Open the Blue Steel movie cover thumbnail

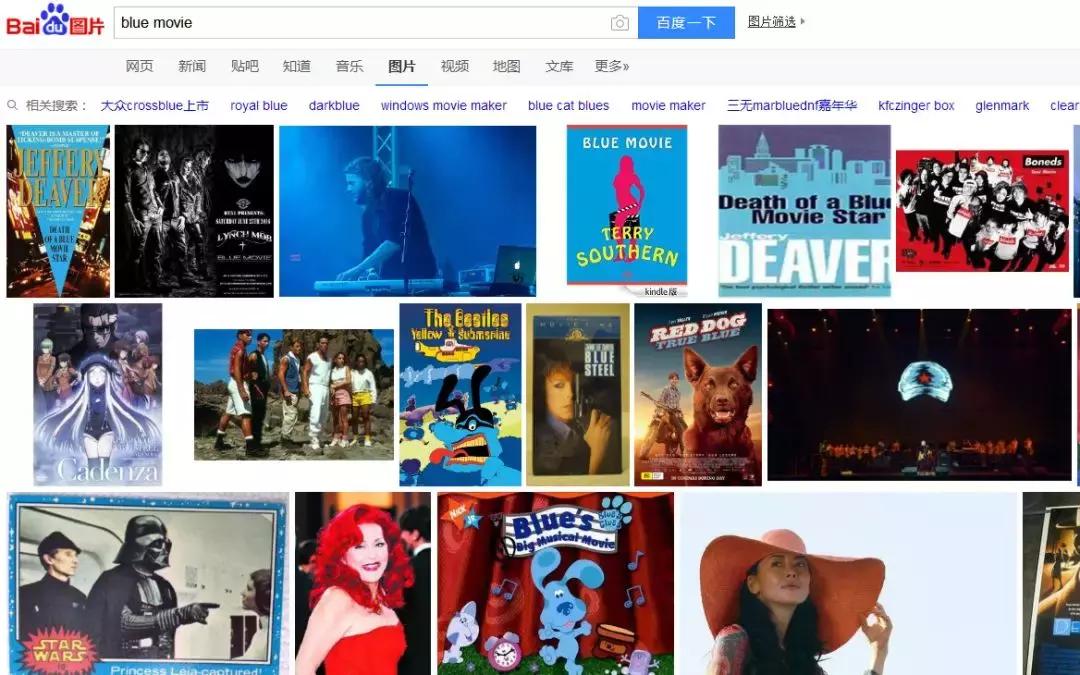pos(578,395)
